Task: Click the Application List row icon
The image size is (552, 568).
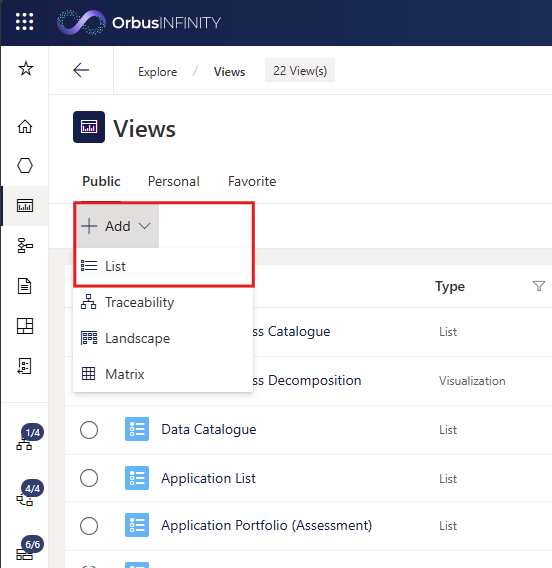Action: coord(137,478)
